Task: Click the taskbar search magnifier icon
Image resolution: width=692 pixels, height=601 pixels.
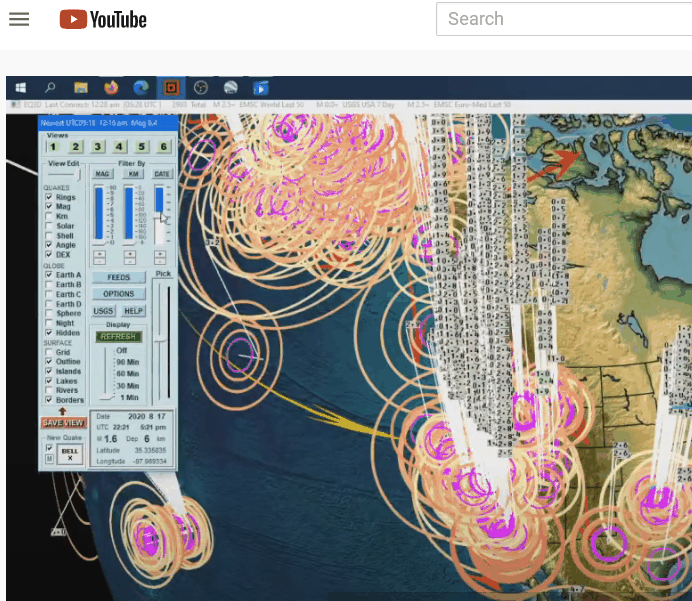Action: pyautogui.click(x=51, y=87)
